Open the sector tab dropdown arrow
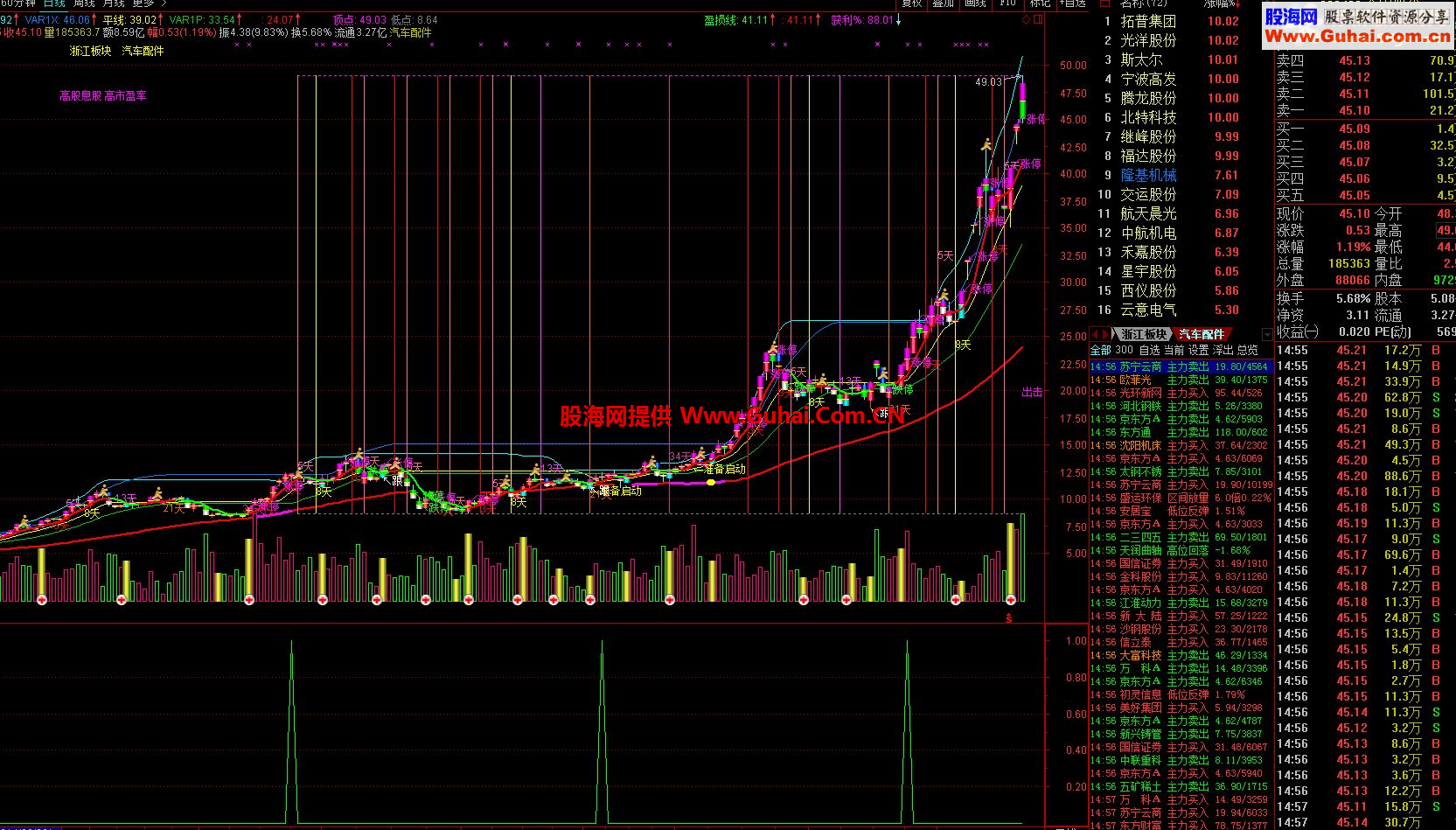The width and height of the screenshot is (1456, 830). tap(1267, 334)
